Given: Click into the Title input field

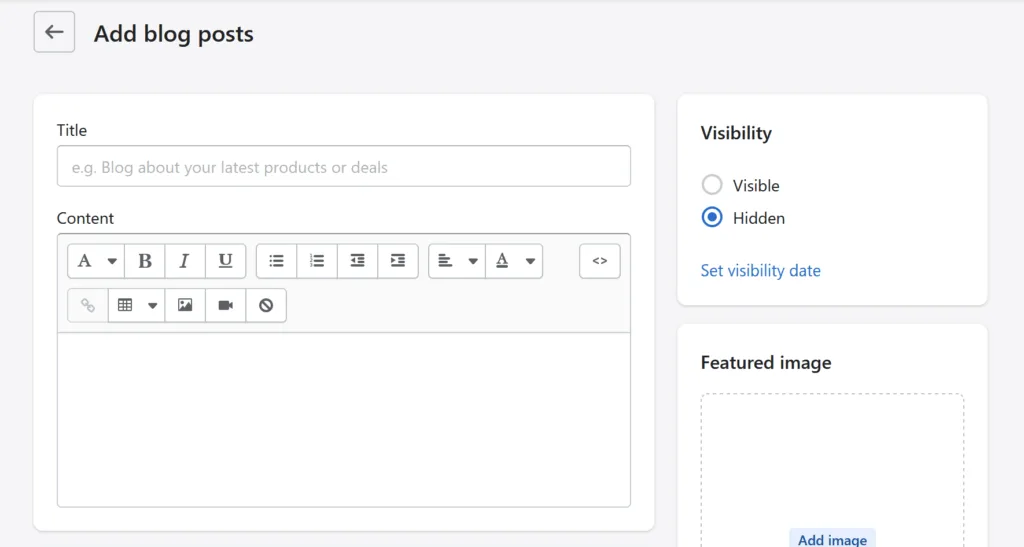Looking at the screenshot, I should click(x=343, y=167).
